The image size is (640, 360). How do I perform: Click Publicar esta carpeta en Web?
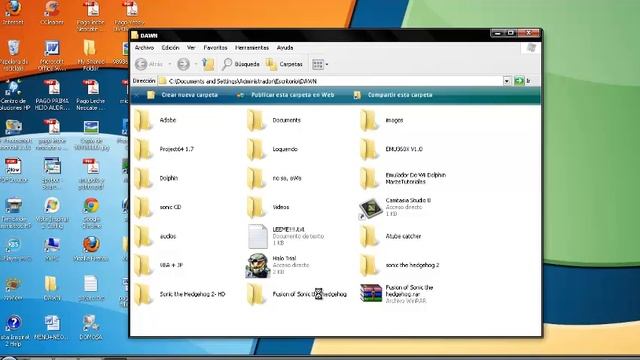pos(286,95)
